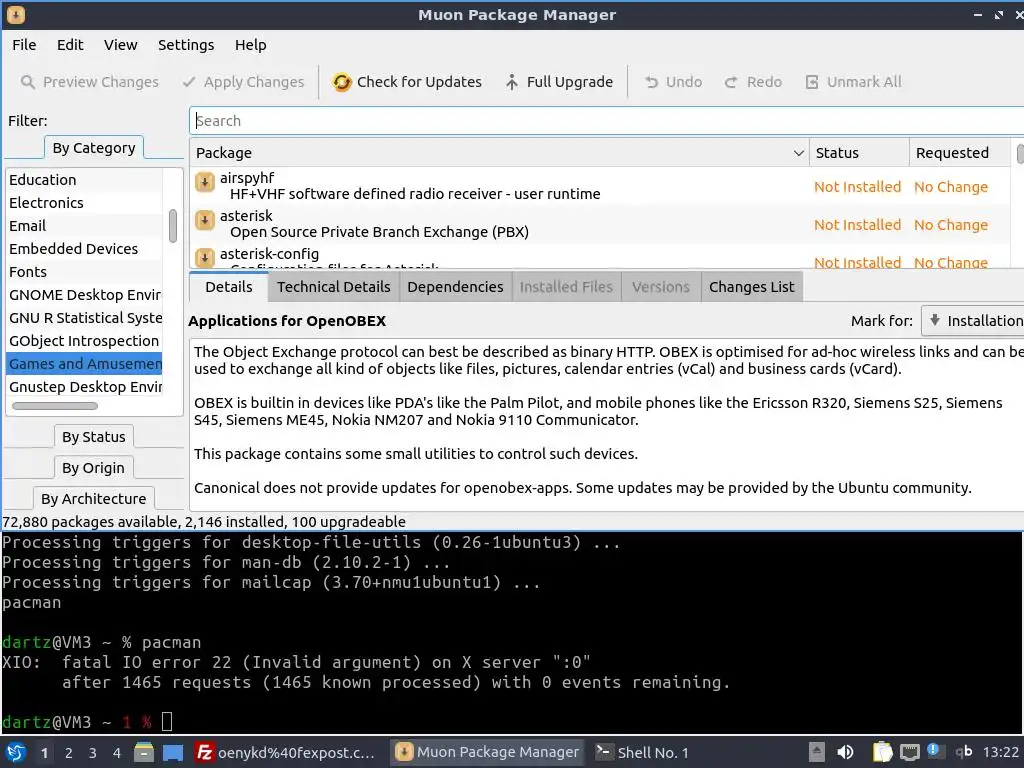The image size is (1024, 768).
Task: Switch to workspace 4
Action: click(117, 753)
